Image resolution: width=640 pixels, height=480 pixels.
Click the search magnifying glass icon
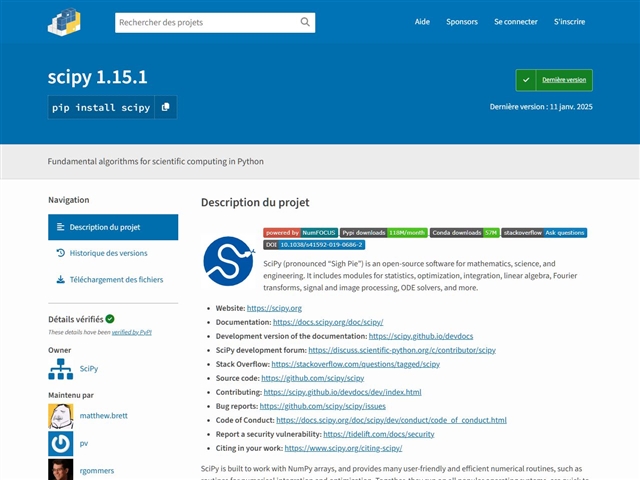[305, 22]
